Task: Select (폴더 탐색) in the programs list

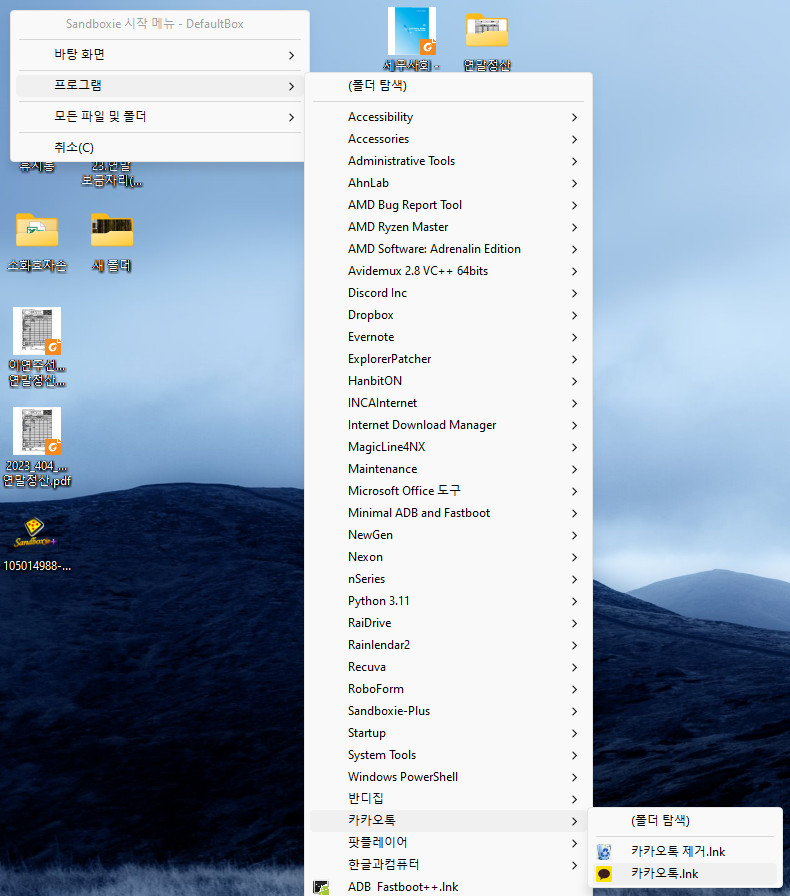Action: [449, 86]
